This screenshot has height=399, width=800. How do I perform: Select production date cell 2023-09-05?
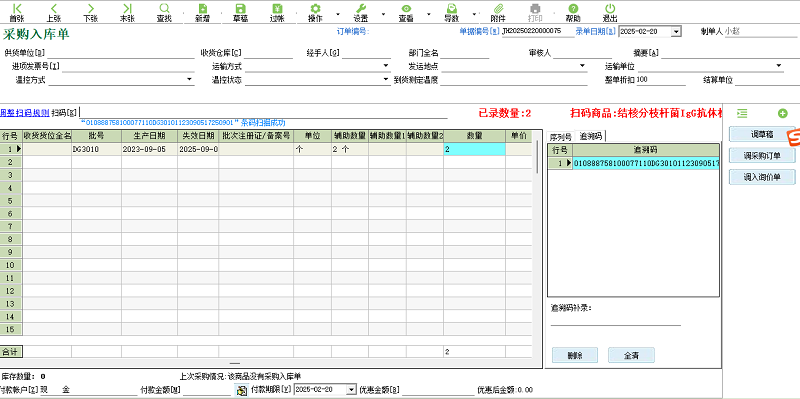tap(149, 149)
